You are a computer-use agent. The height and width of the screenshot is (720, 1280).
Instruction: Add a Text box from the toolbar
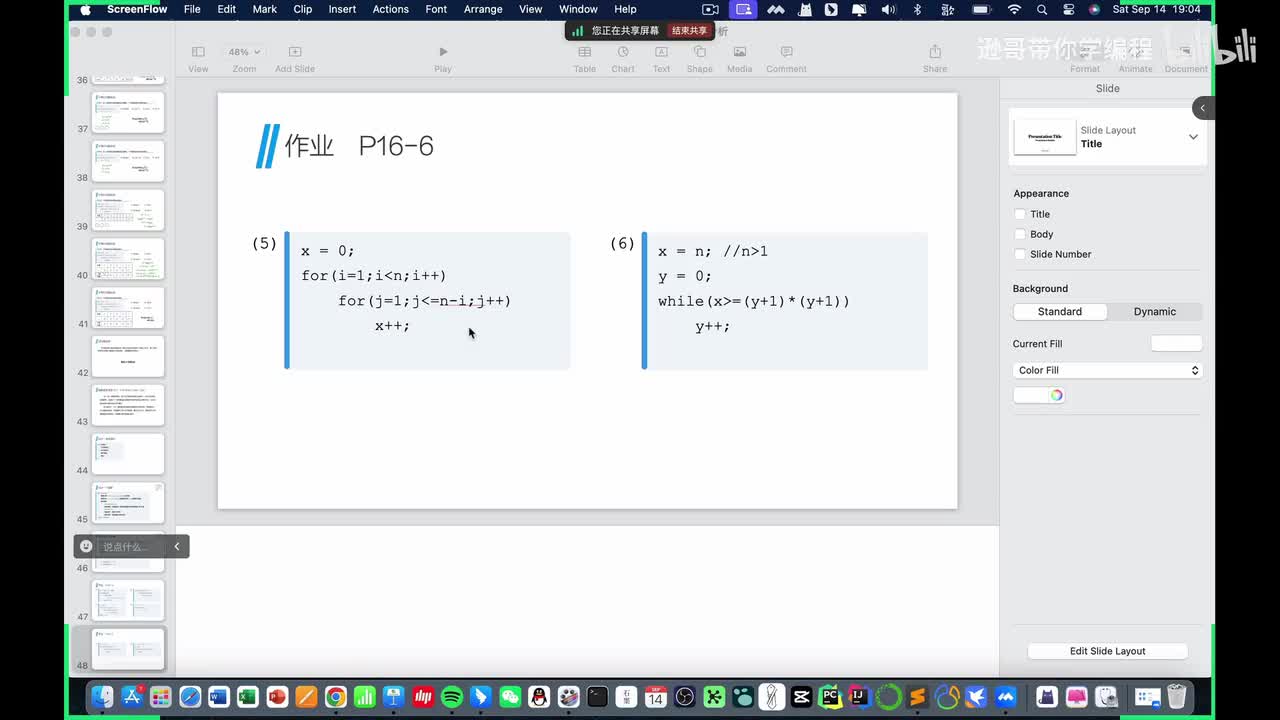[661, 58]
